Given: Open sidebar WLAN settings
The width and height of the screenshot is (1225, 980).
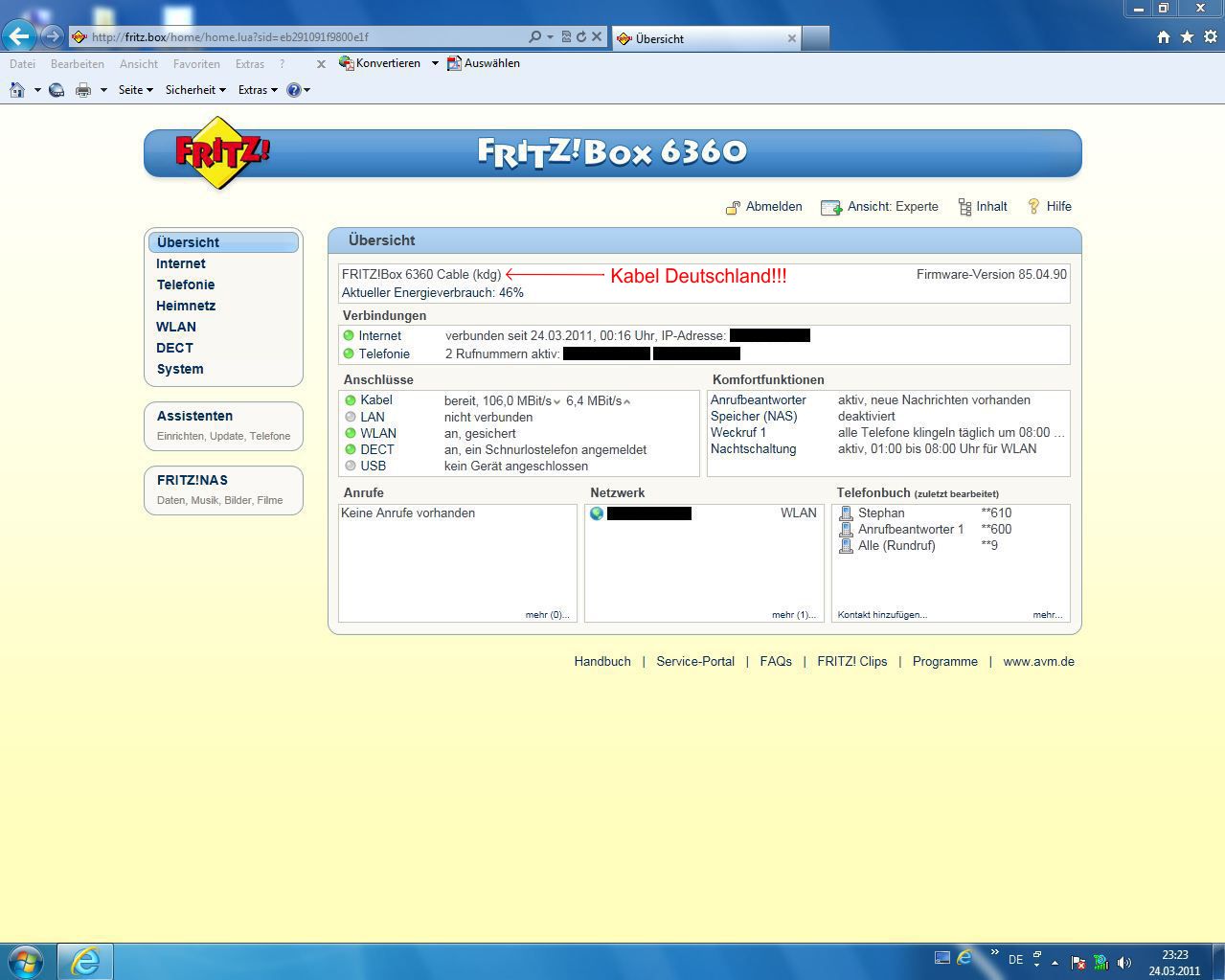Looking at the screenshot, I should click(176, 327).
